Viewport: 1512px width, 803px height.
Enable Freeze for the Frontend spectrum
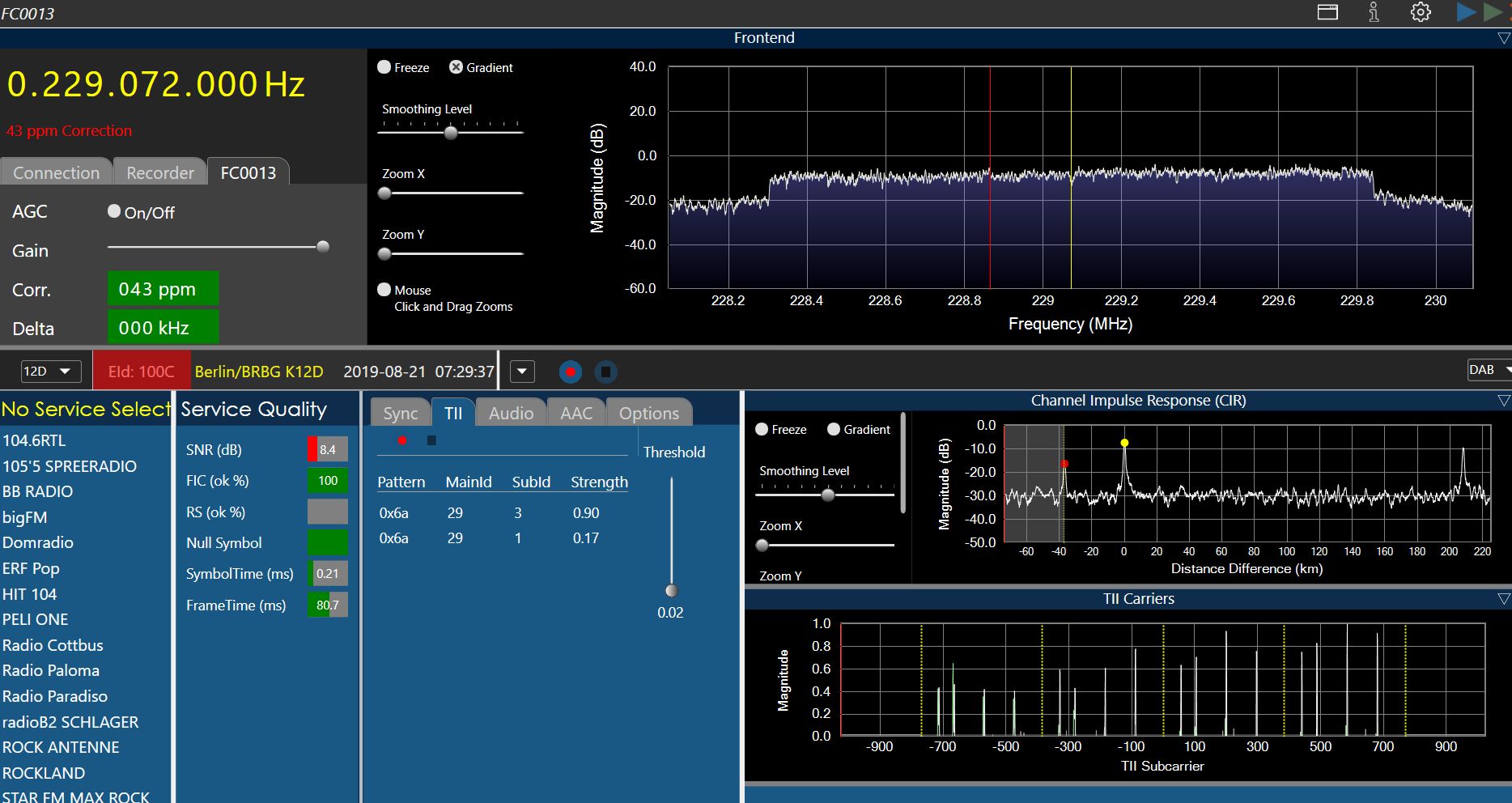coord(384,67)
